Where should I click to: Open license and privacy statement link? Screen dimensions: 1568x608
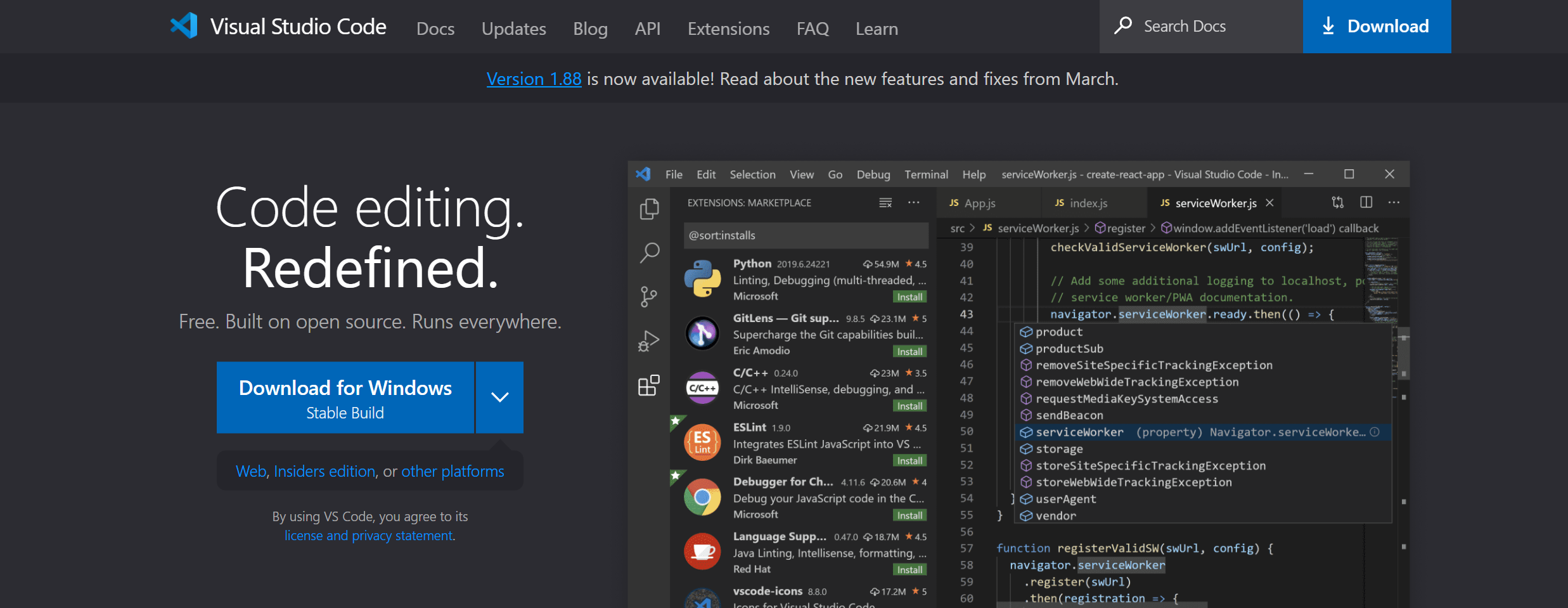point(368,536)
